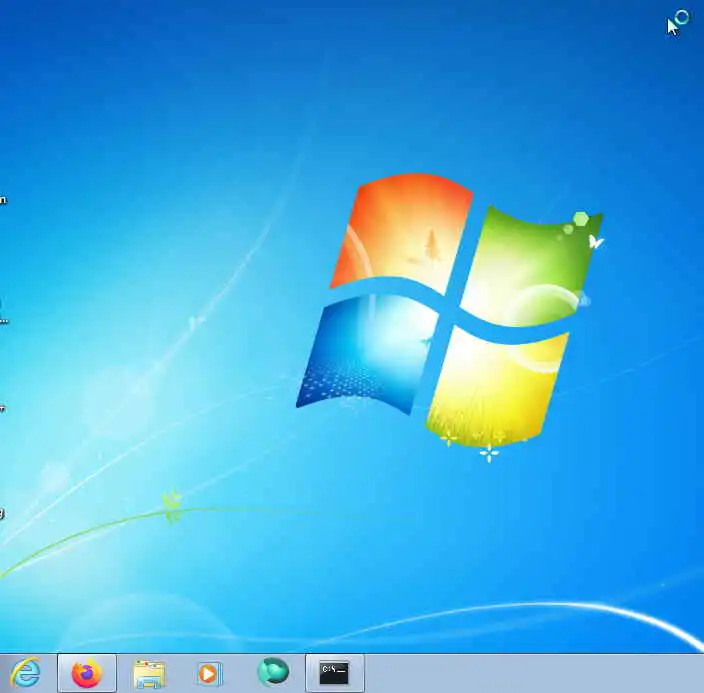The image size is (704, 693).
Task: Open Internet Explorer from the taskbar
Action: [26, 673]
